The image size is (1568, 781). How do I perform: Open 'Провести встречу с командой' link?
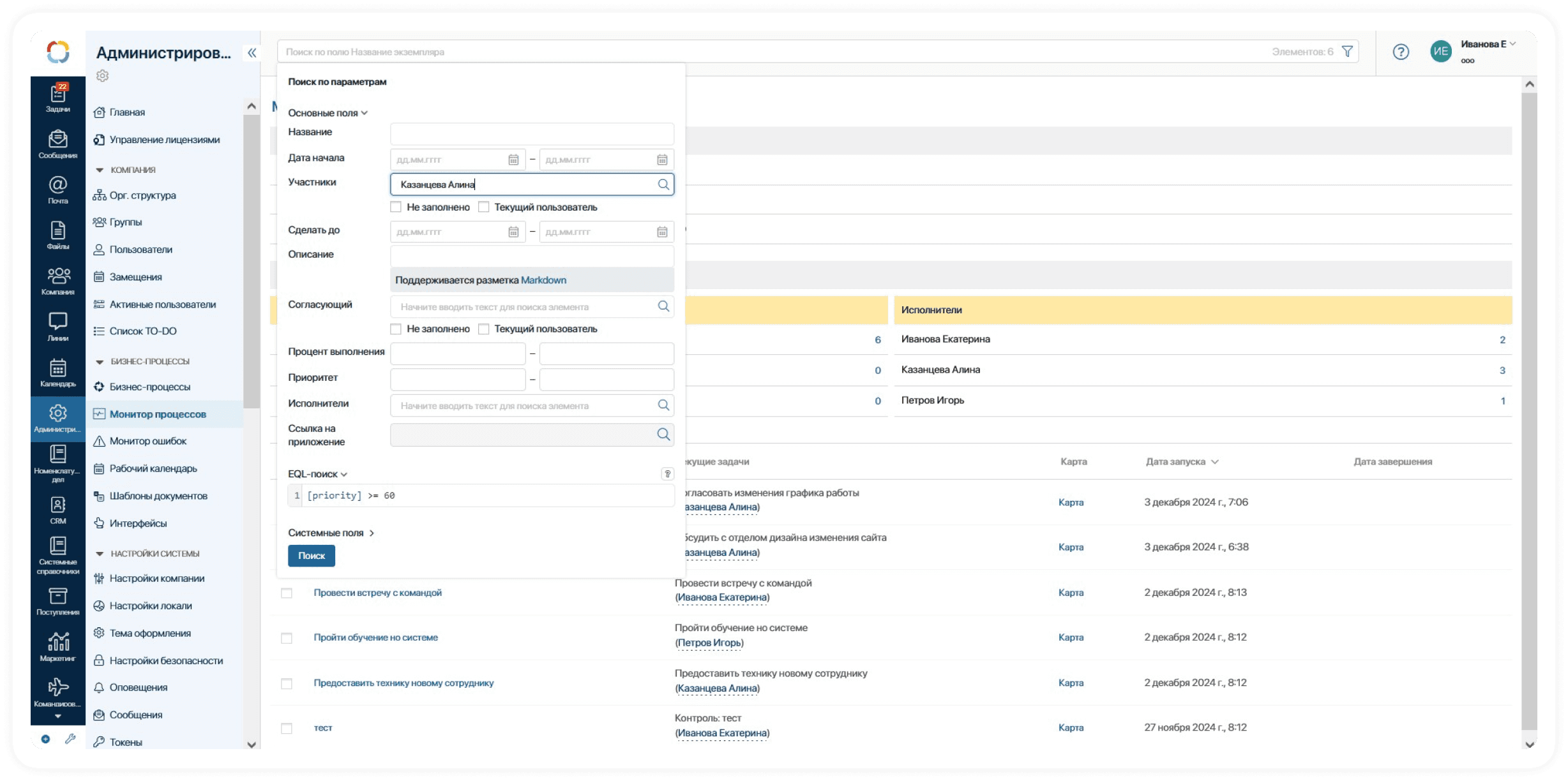(377, 593)
